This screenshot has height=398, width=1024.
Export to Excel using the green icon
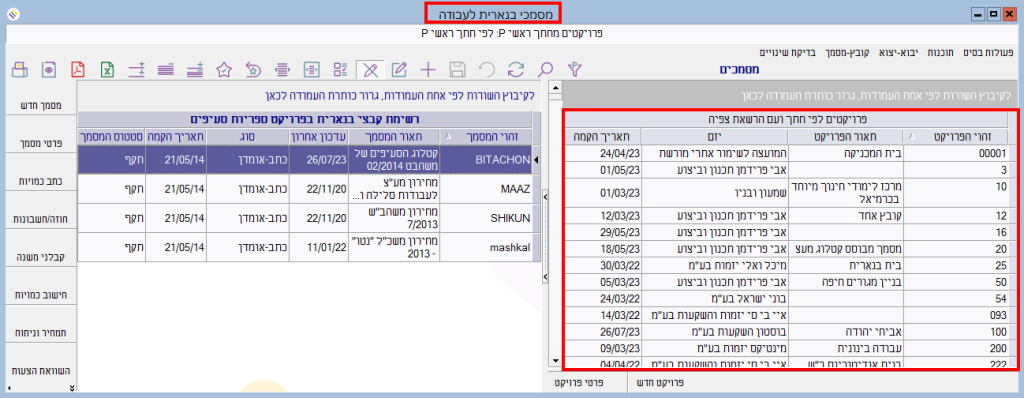108,69
